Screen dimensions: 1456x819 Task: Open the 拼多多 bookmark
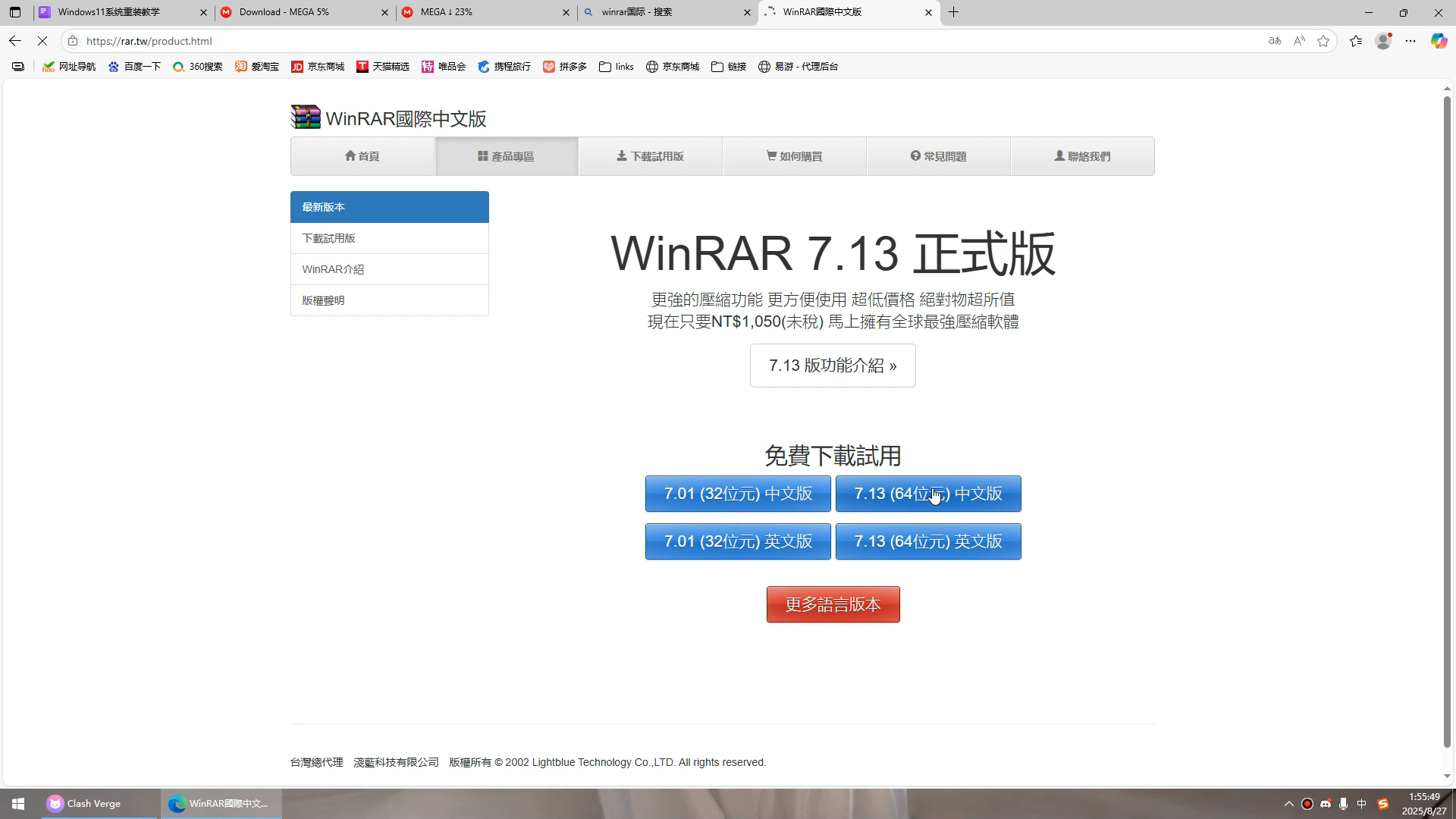tap(565, 67)
